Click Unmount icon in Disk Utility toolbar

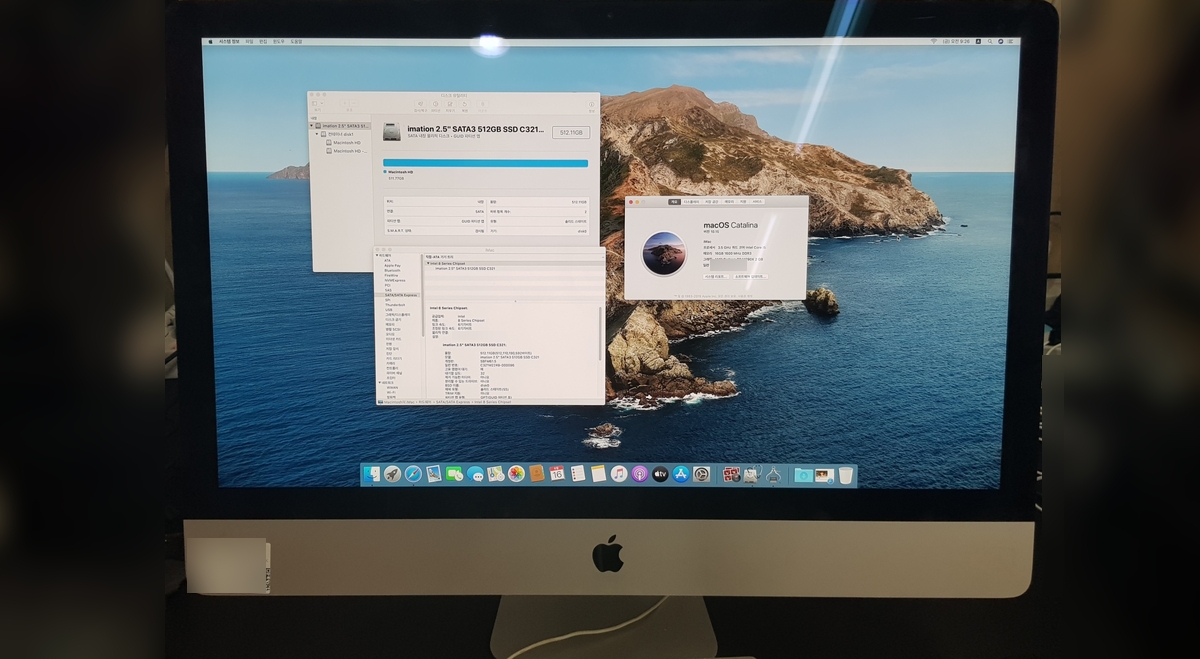(x=483, y=104)
